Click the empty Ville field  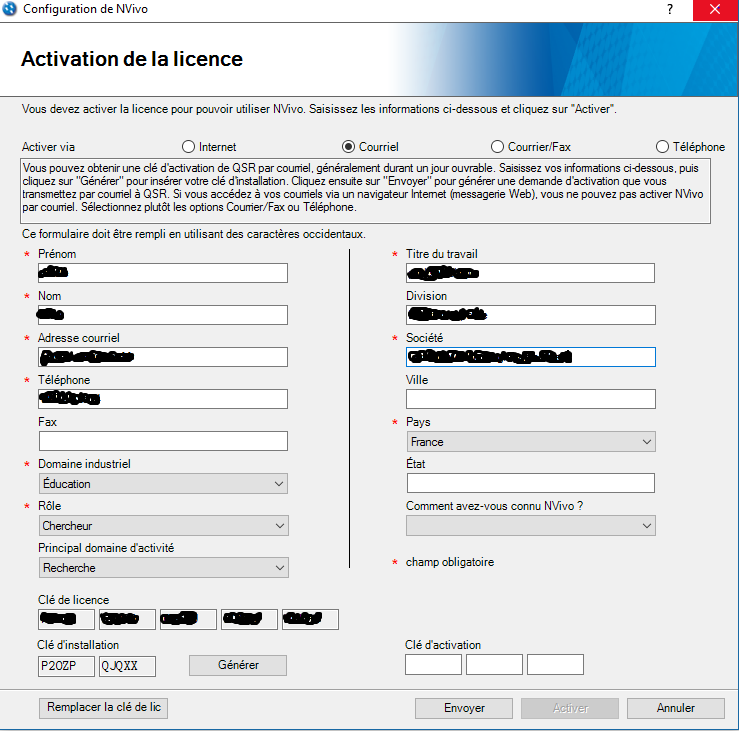531,399
